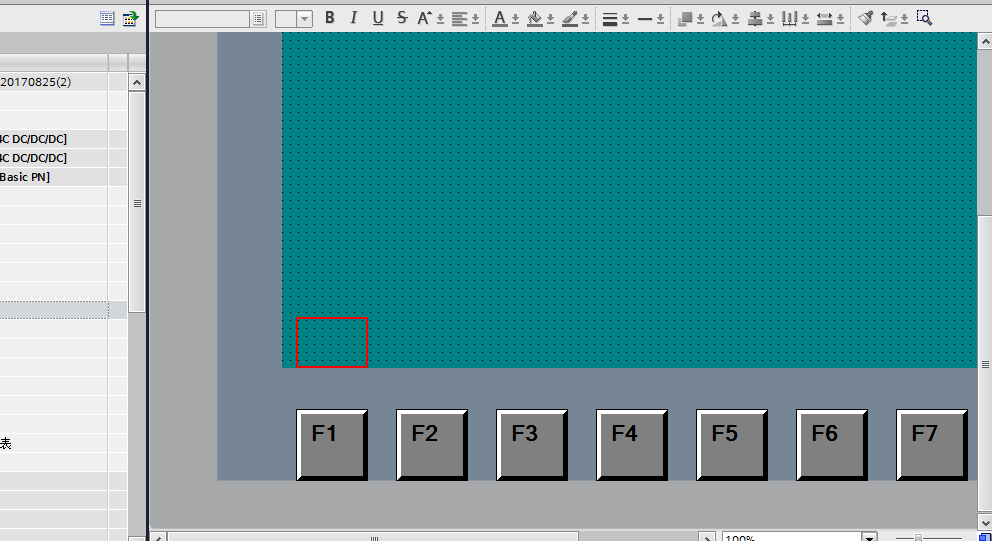The image size is (992, 541).
Task: Toggle bold text formatting
Action: coord(330,18)
